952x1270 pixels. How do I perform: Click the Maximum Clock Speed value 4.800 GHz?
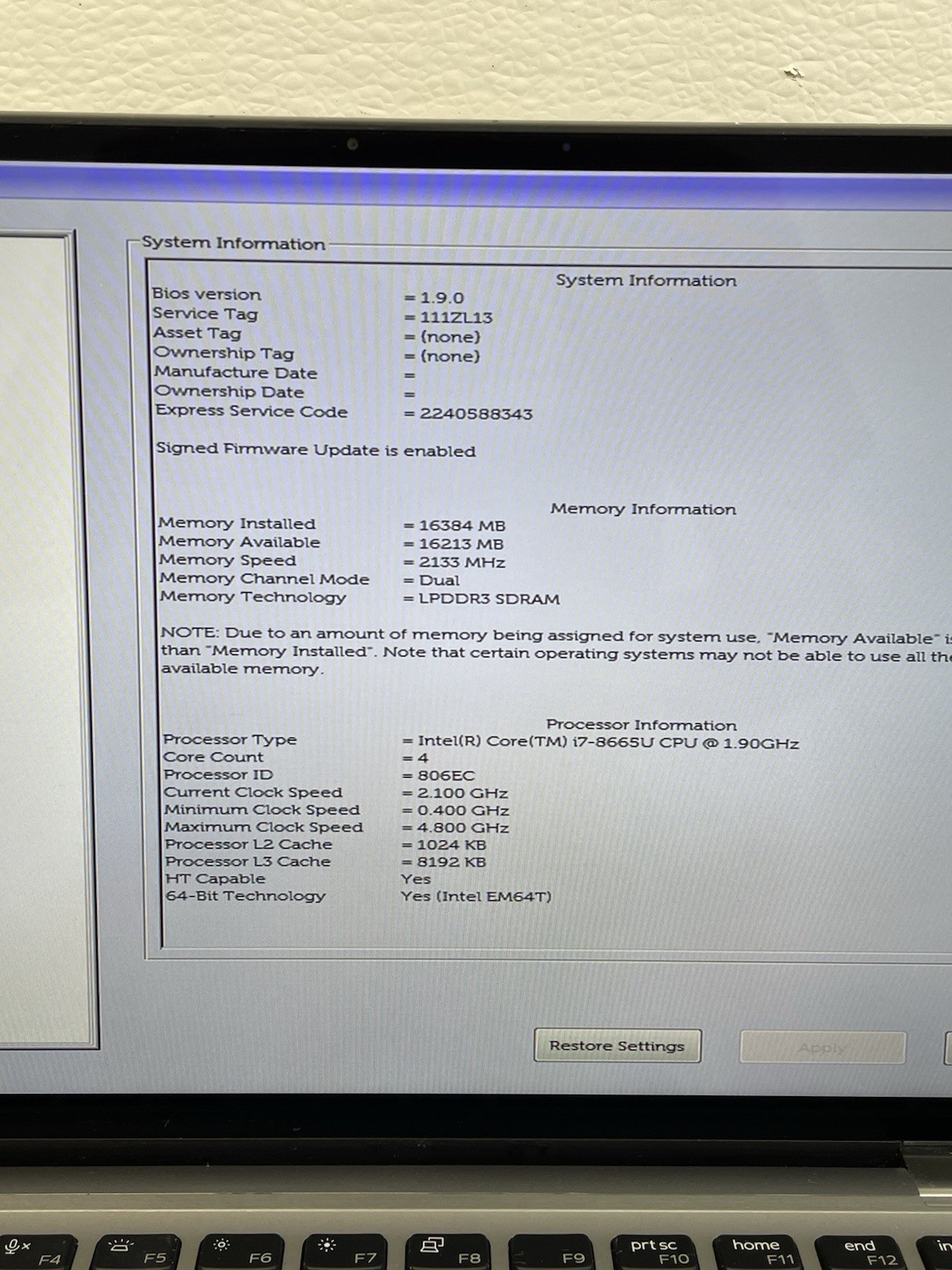pos(463,827)
